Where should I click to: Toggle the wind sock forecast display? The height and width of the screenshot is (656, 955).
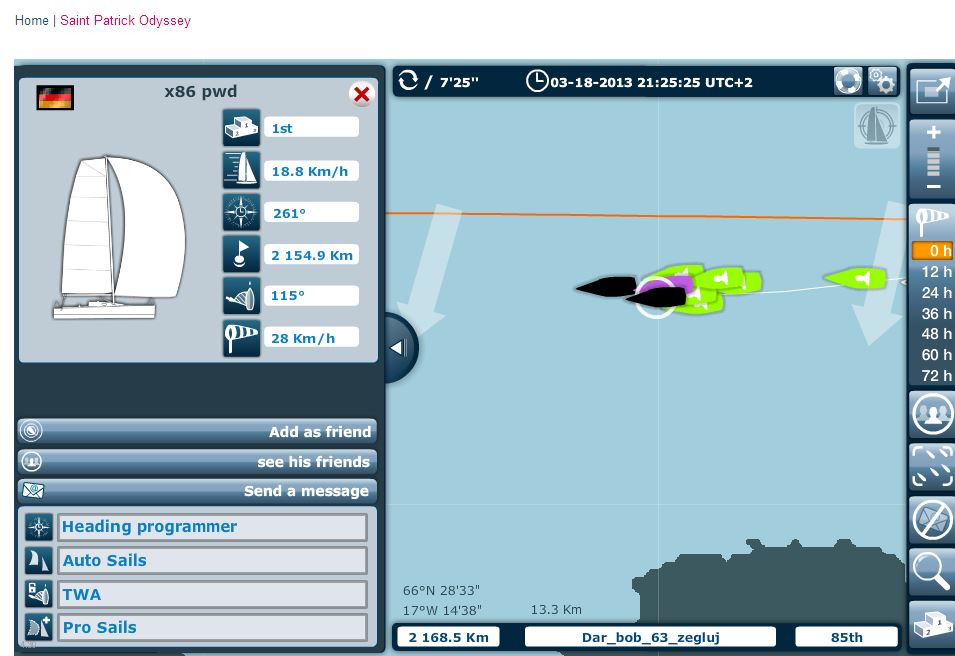pos(932,221)
